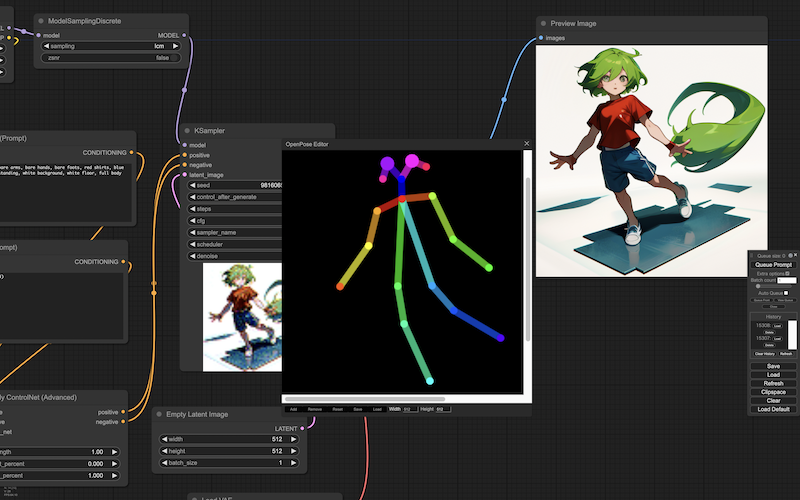Open the sampler_name selector in KSampler
800x500 pixels.
[x=235, y=232]
